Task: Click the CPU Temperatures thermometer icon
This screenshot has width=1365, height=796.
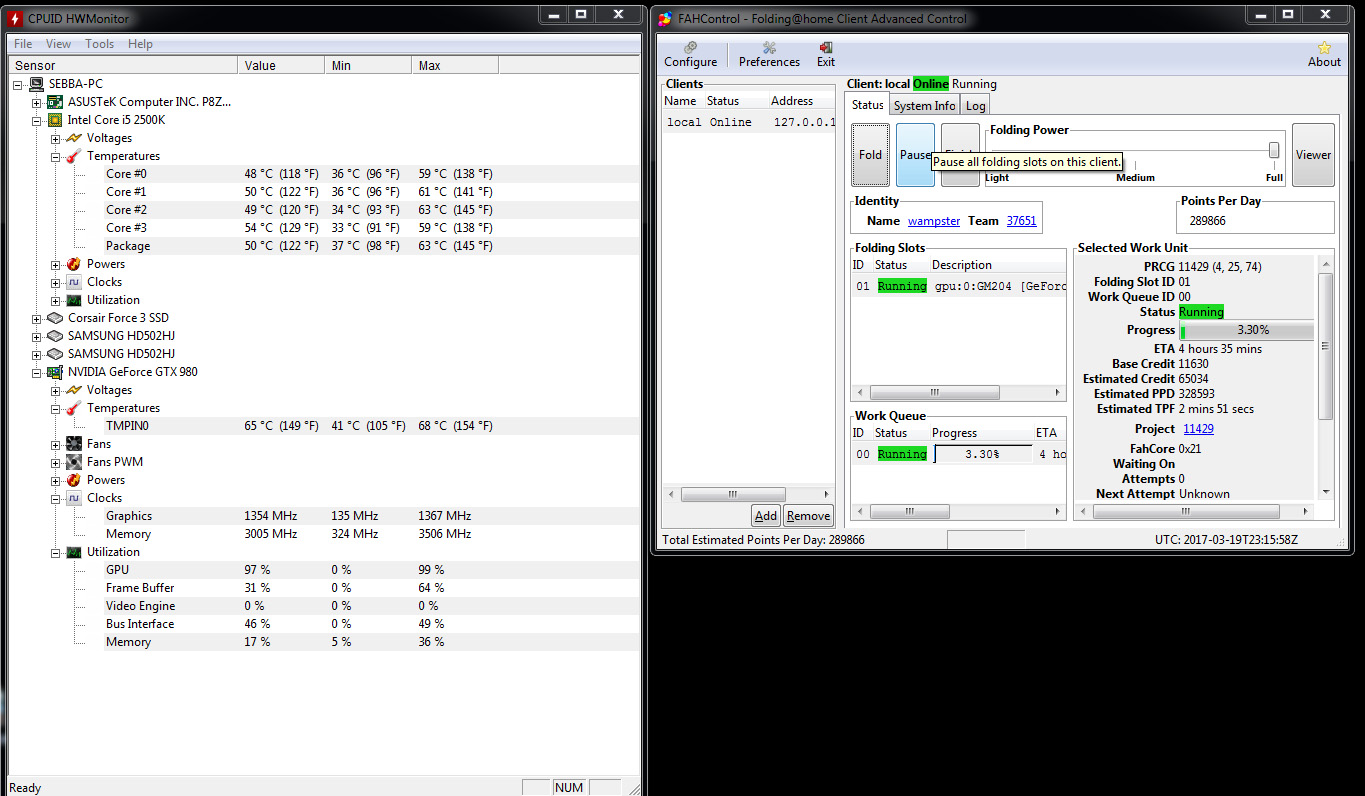Action: [x=74, y=156]
